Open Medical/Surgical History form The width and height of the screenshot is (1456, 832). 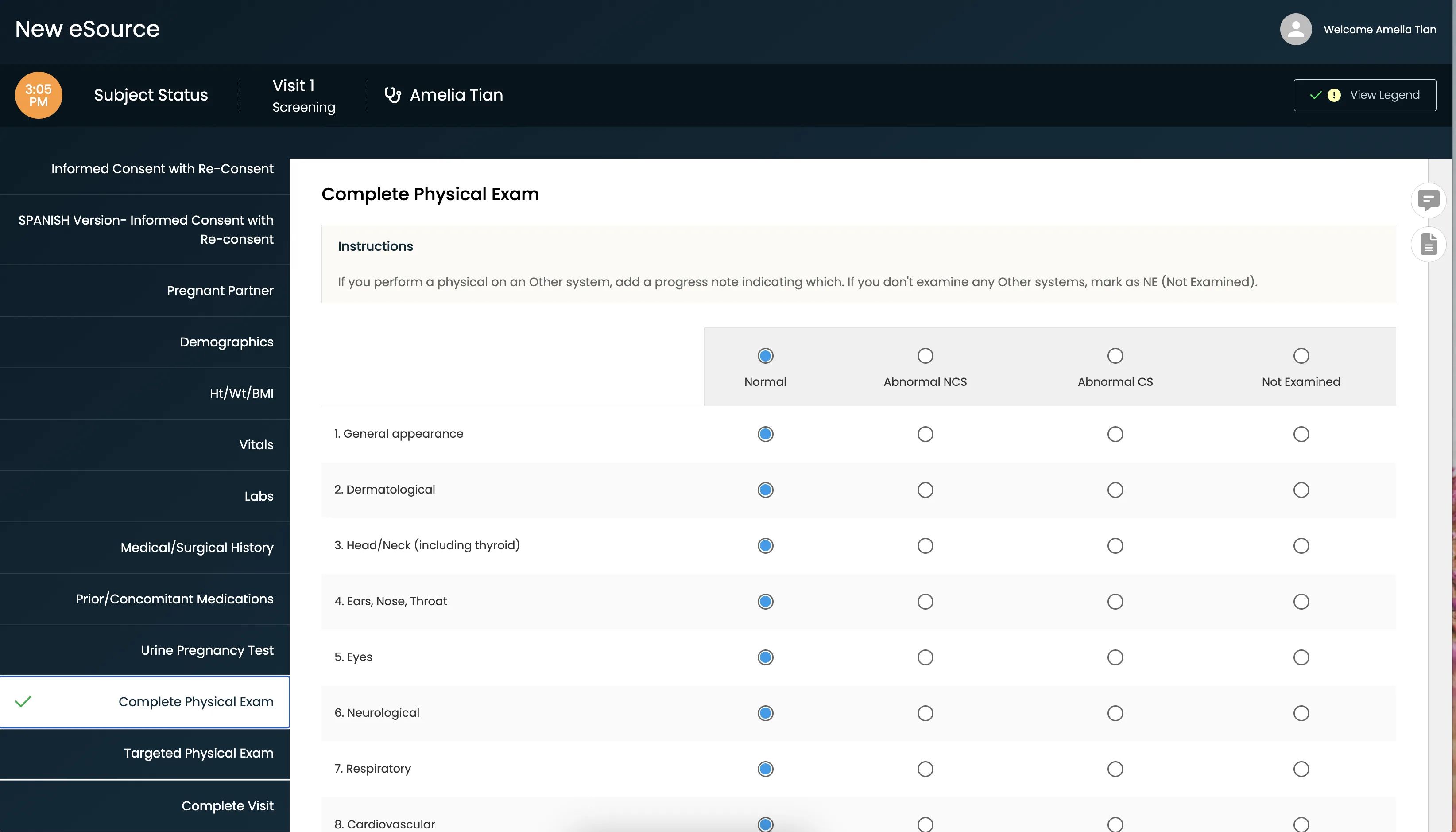click(x=144, y=548)
